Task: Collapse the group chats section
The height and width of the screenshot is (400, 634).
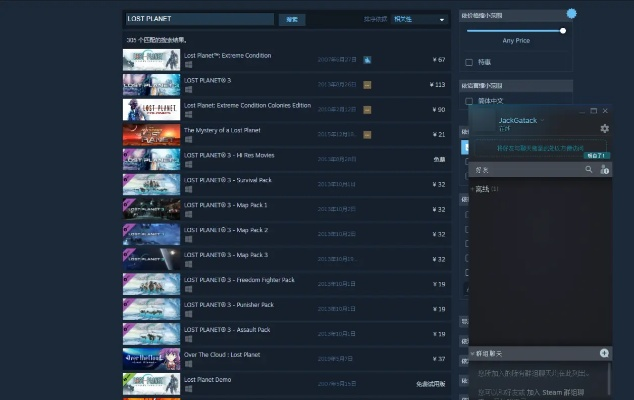Action: [473, 354]
